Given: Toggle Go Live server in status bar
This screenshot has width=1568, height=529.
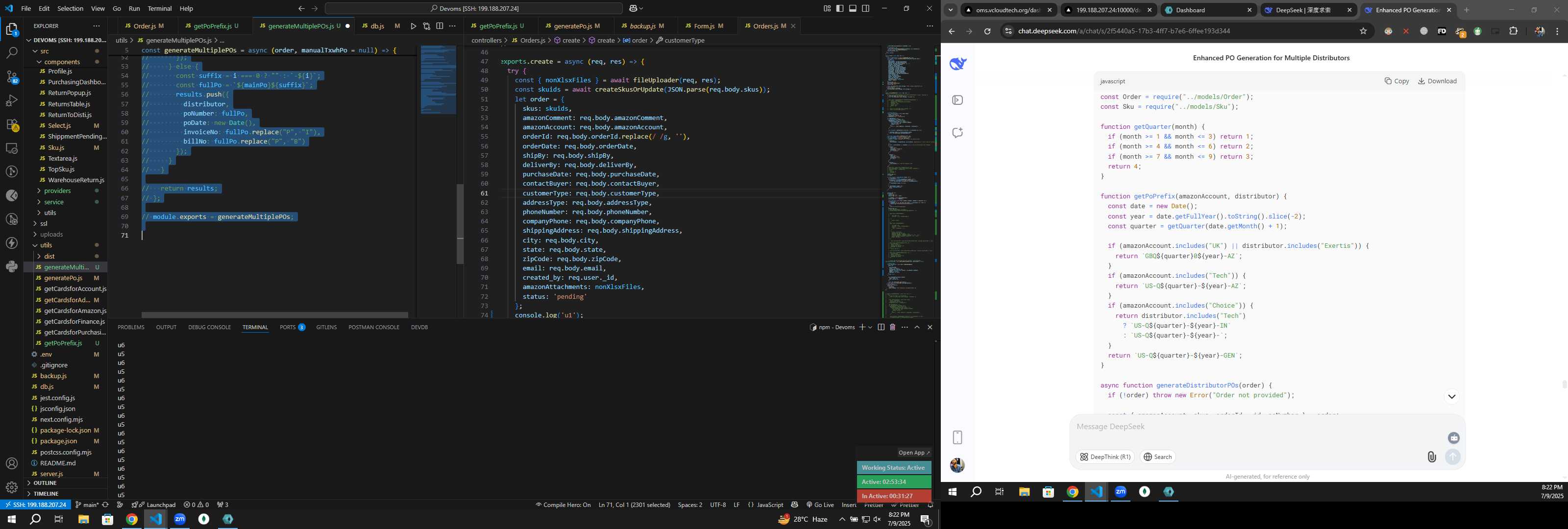Looking at the screenshot, I should (x=820, y=505).
